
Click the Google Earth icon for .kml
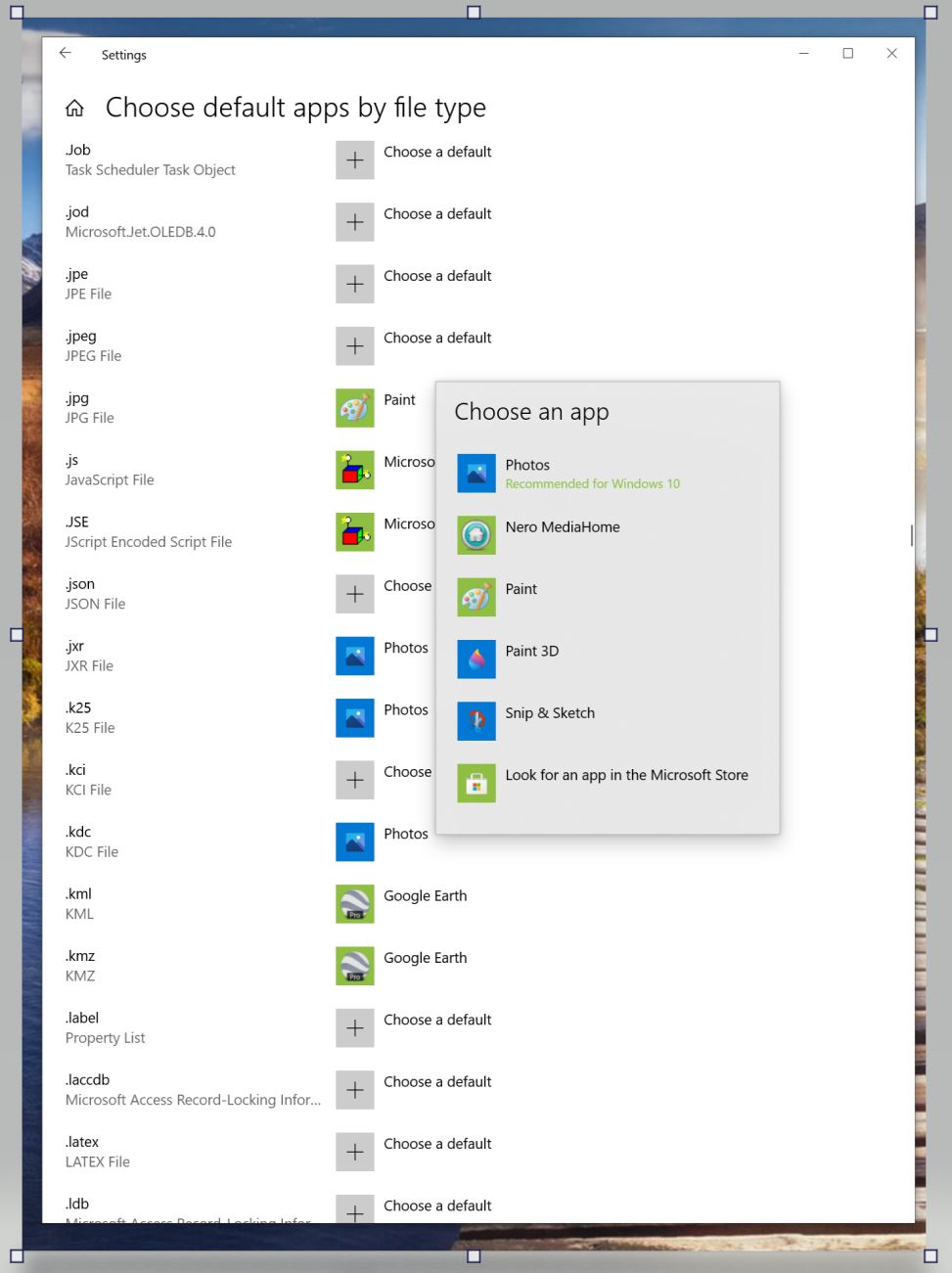[x=355, y=904]
